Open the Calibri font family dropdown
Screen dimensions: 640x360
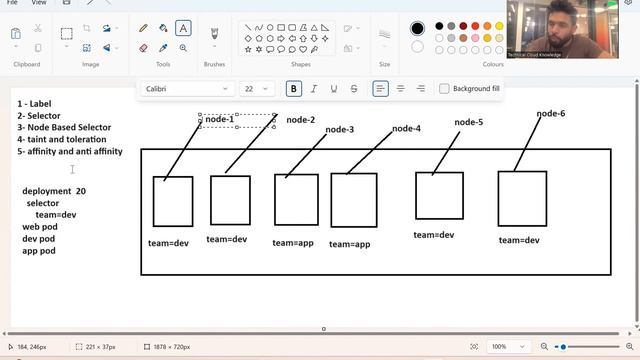pyautogui.click(x=187, y=89)
